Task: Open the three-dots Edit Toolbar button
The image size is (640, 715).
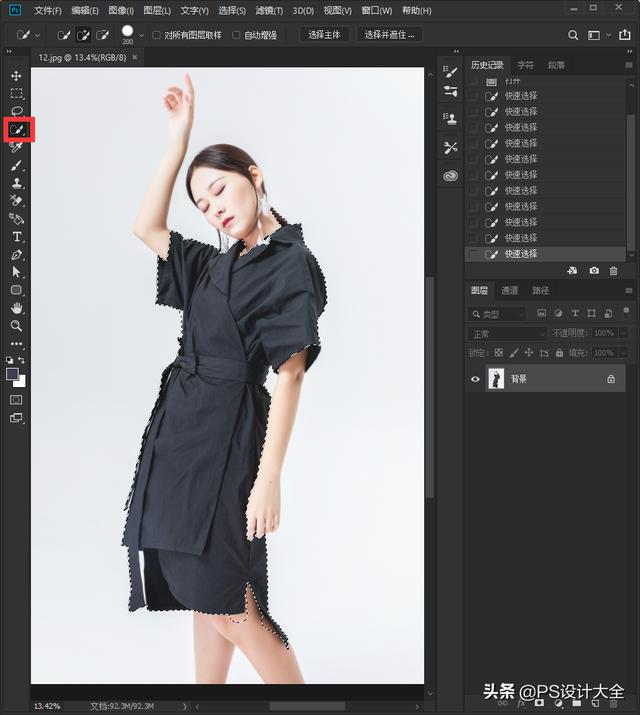Action: coord(16,343)
